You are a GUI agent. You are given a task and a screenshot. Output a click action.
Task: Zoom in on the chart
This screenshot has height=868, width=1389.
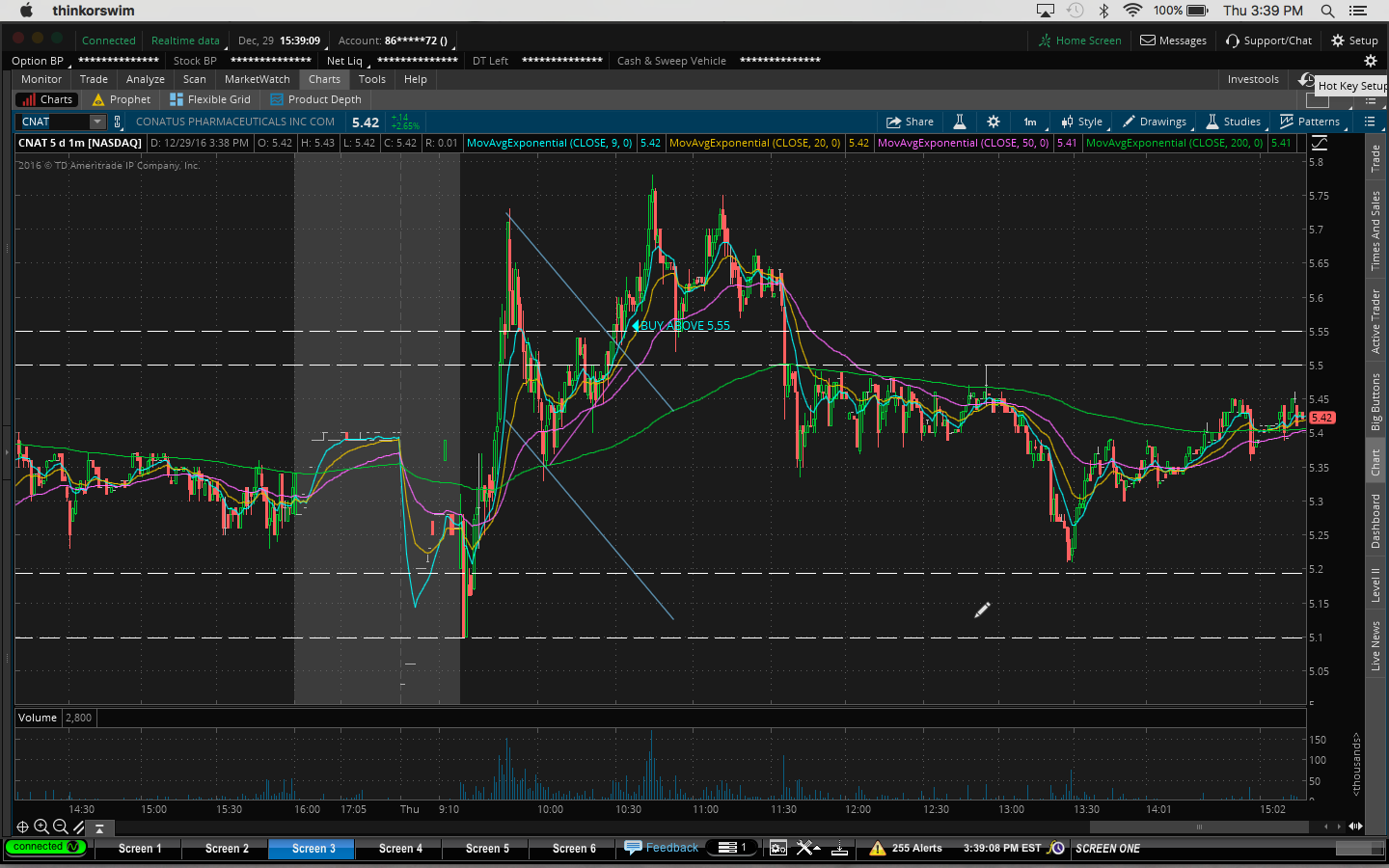pos(41,827)
